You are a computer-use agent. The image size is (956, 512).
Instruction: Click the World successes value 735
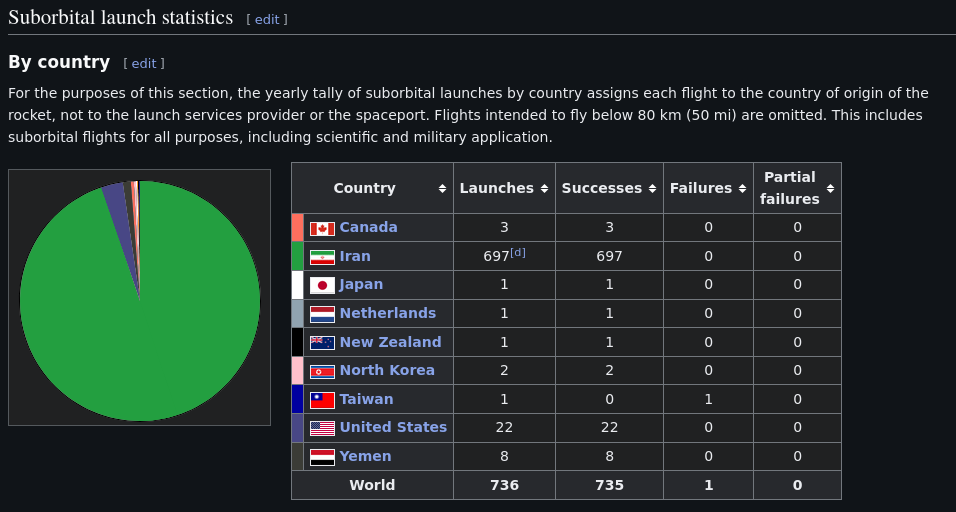[x=609, y=485]
